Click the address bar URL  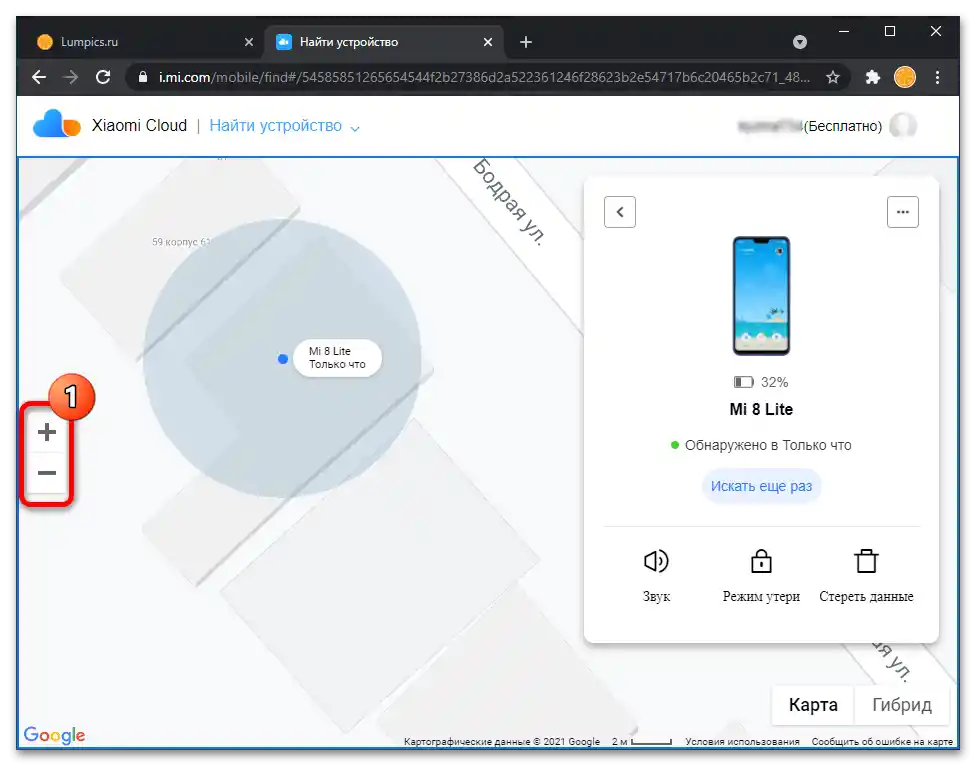(x=484, y=77)
